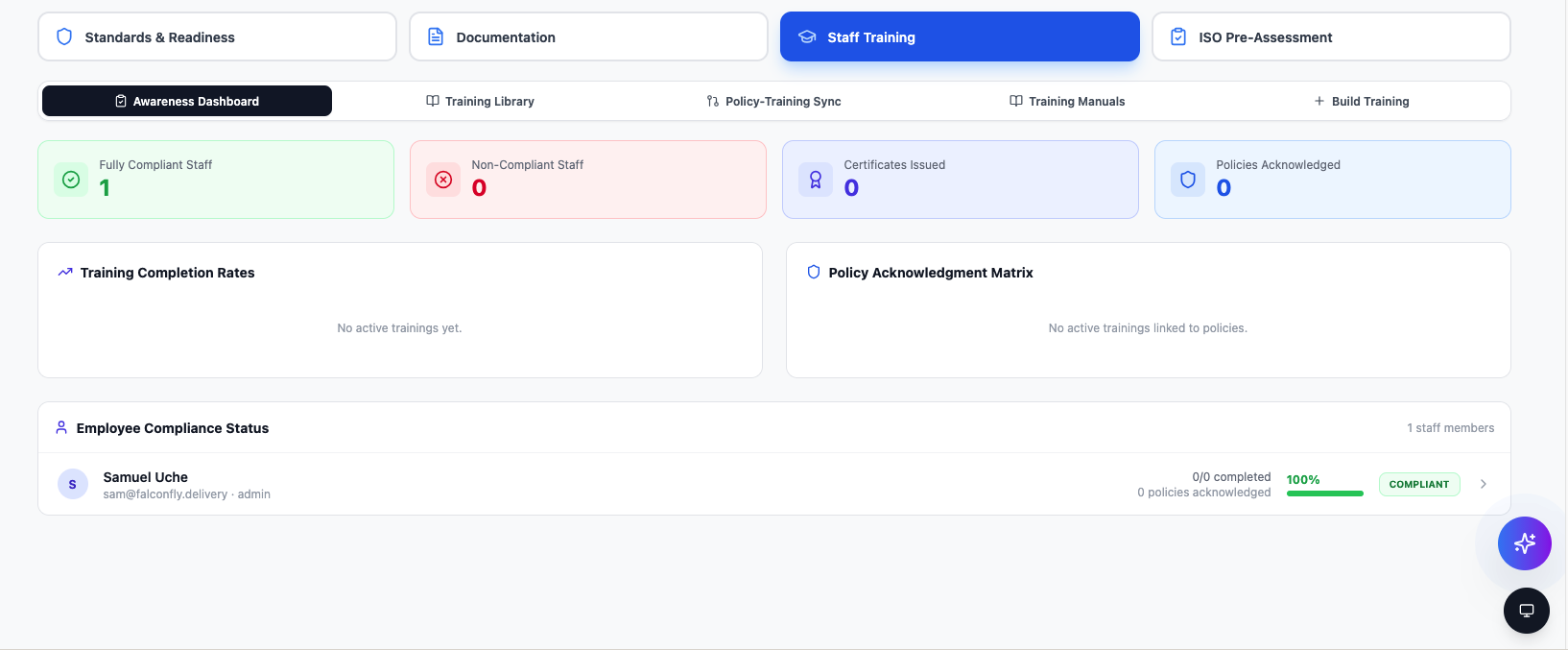This screenshot has width=1568, height=650.
Task: Click the Certificates Issued count 0
Action: (851, 188)
